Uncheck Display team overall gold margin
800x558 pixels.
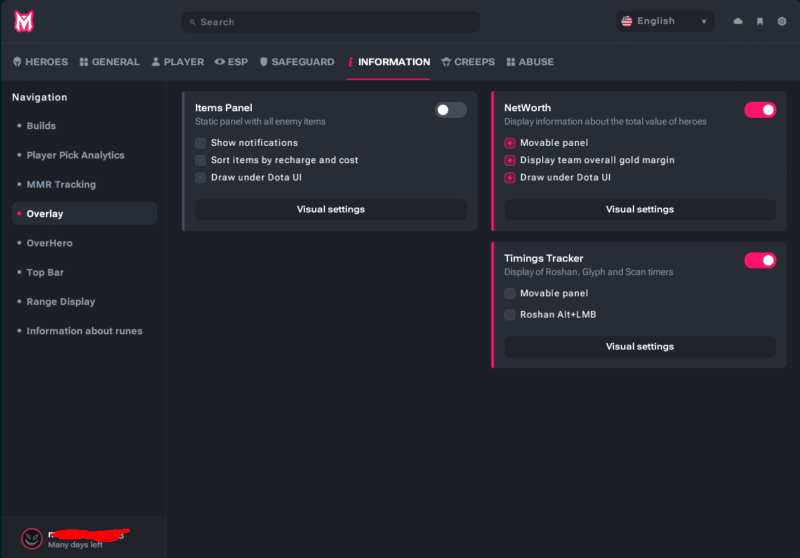(x=510, y=160)
